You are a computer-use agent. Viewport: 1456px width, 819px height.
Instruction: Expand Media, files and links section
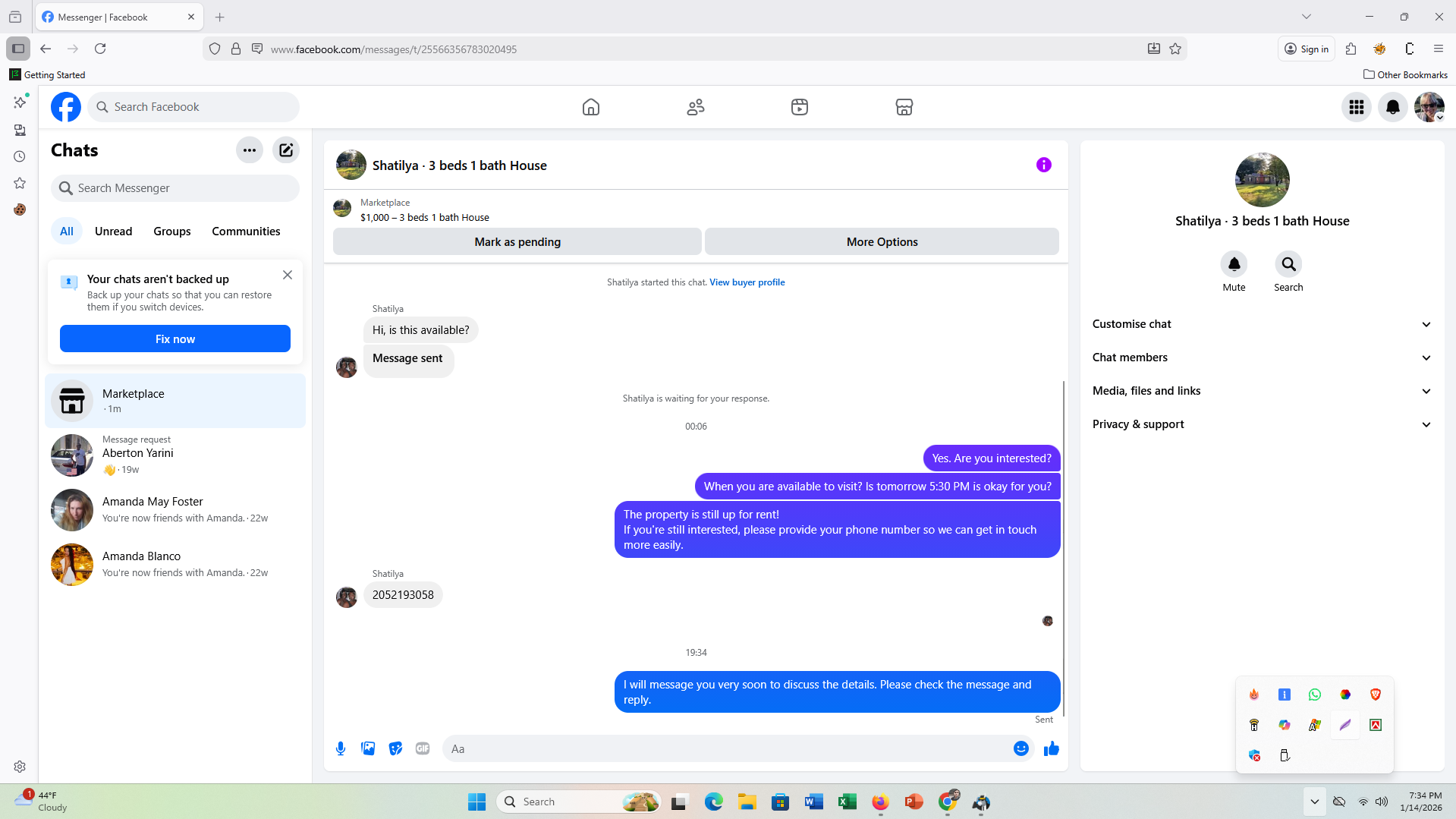tap(1263, 391)
